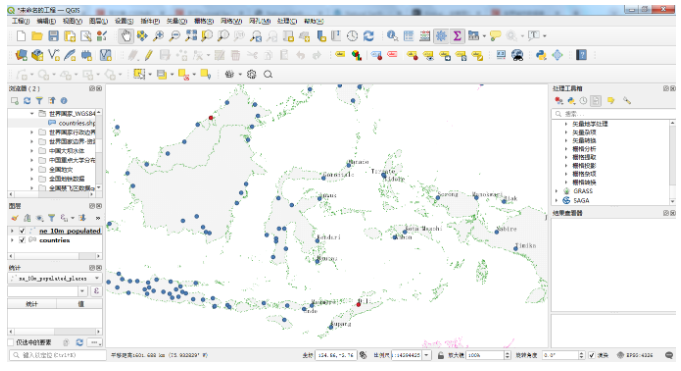The image size is (681, 371).
Task: Expand the SAGA group in the processing toolbox
Action: click(556, 200)
